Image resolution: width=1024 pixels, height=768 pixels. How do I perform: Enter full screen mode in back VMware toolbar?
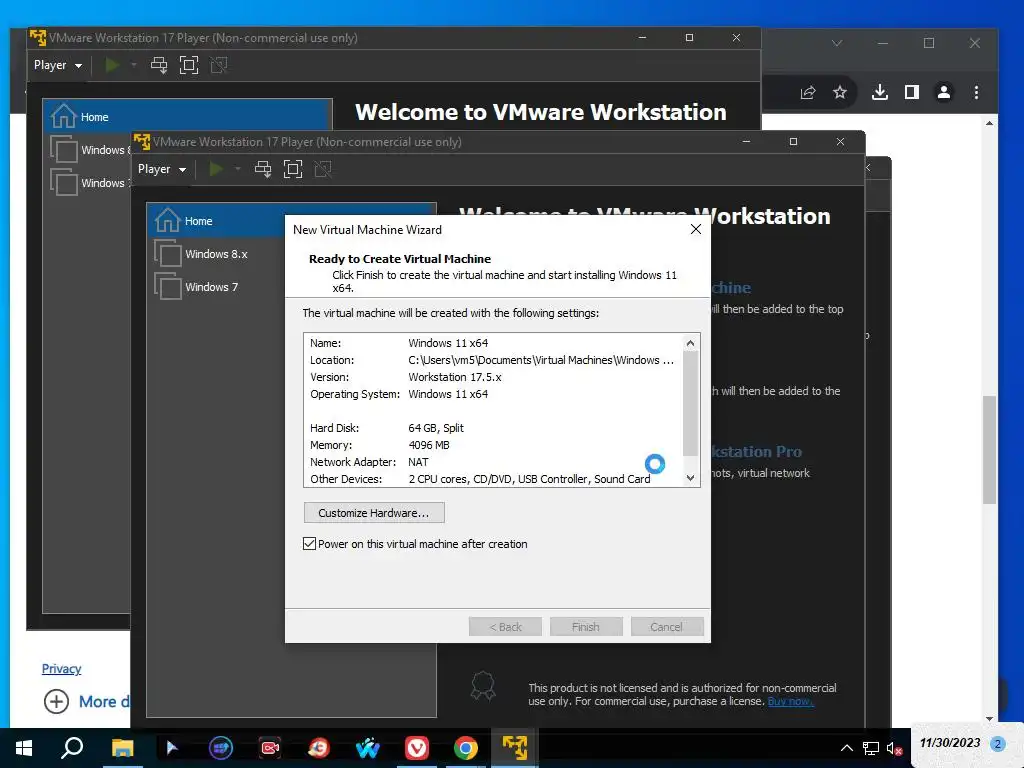pyautogui.click(x=189, y=65)
